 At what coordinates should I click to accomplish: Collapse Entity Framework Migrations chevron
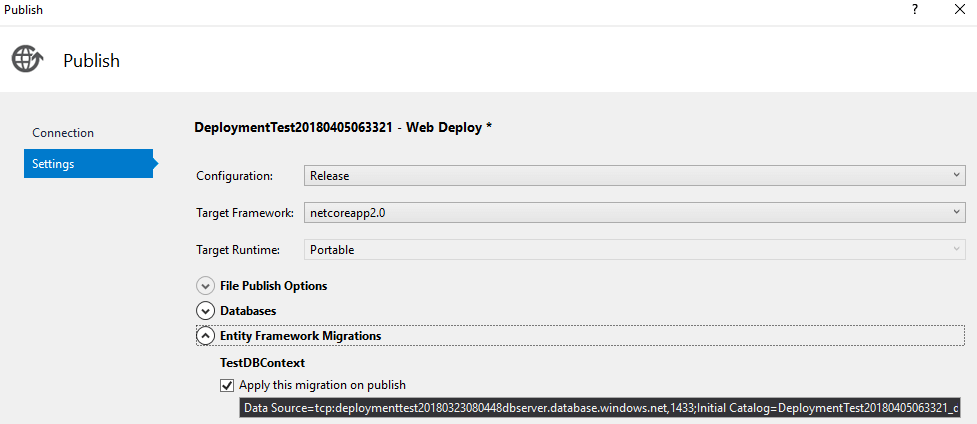pos(205,335)
